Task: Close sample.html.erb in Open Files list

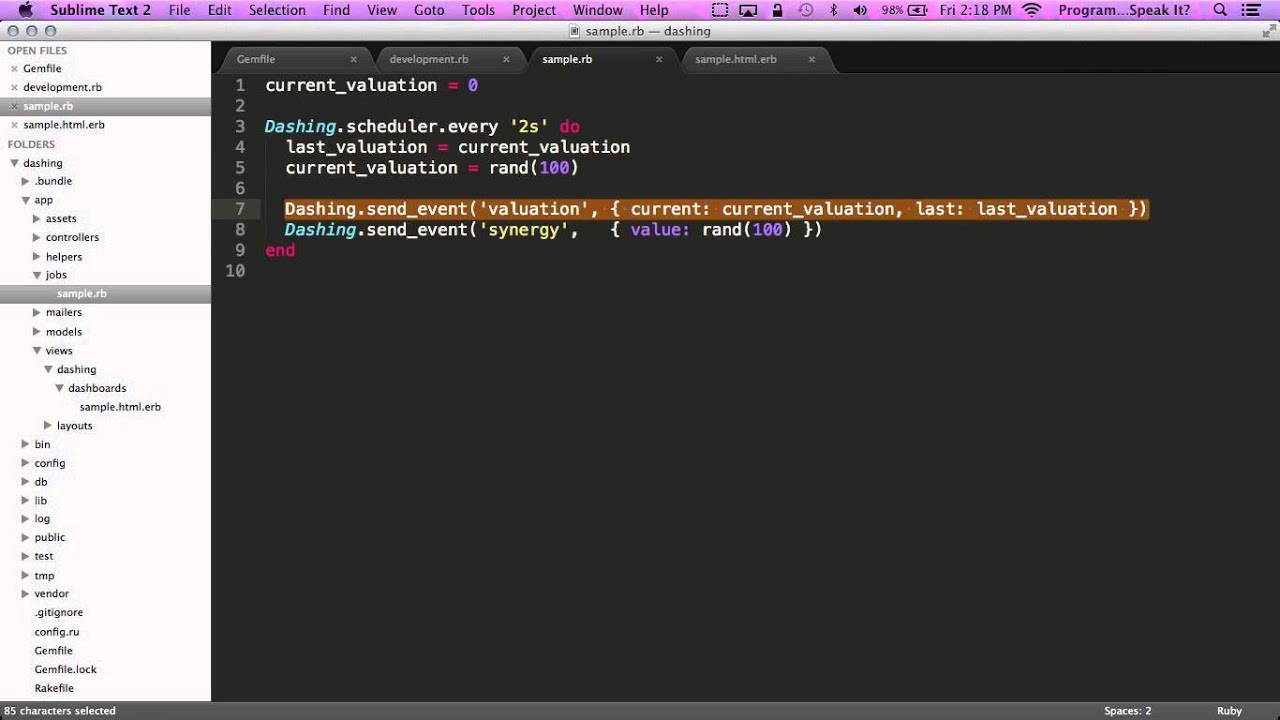Action: point(14,125)
